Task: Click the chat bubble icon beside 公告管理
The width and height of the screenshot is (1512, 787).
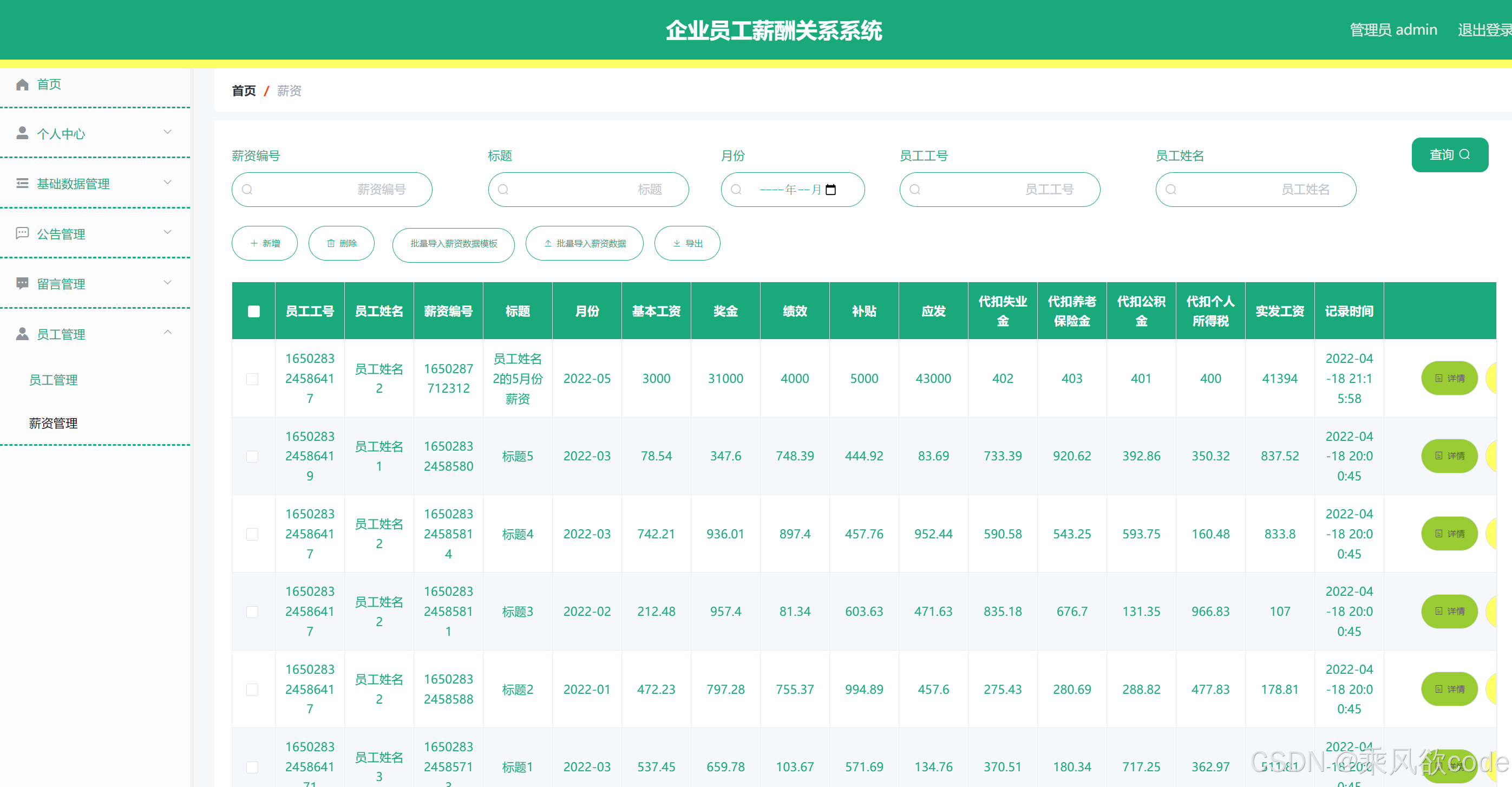Action: tap(22, 233)
